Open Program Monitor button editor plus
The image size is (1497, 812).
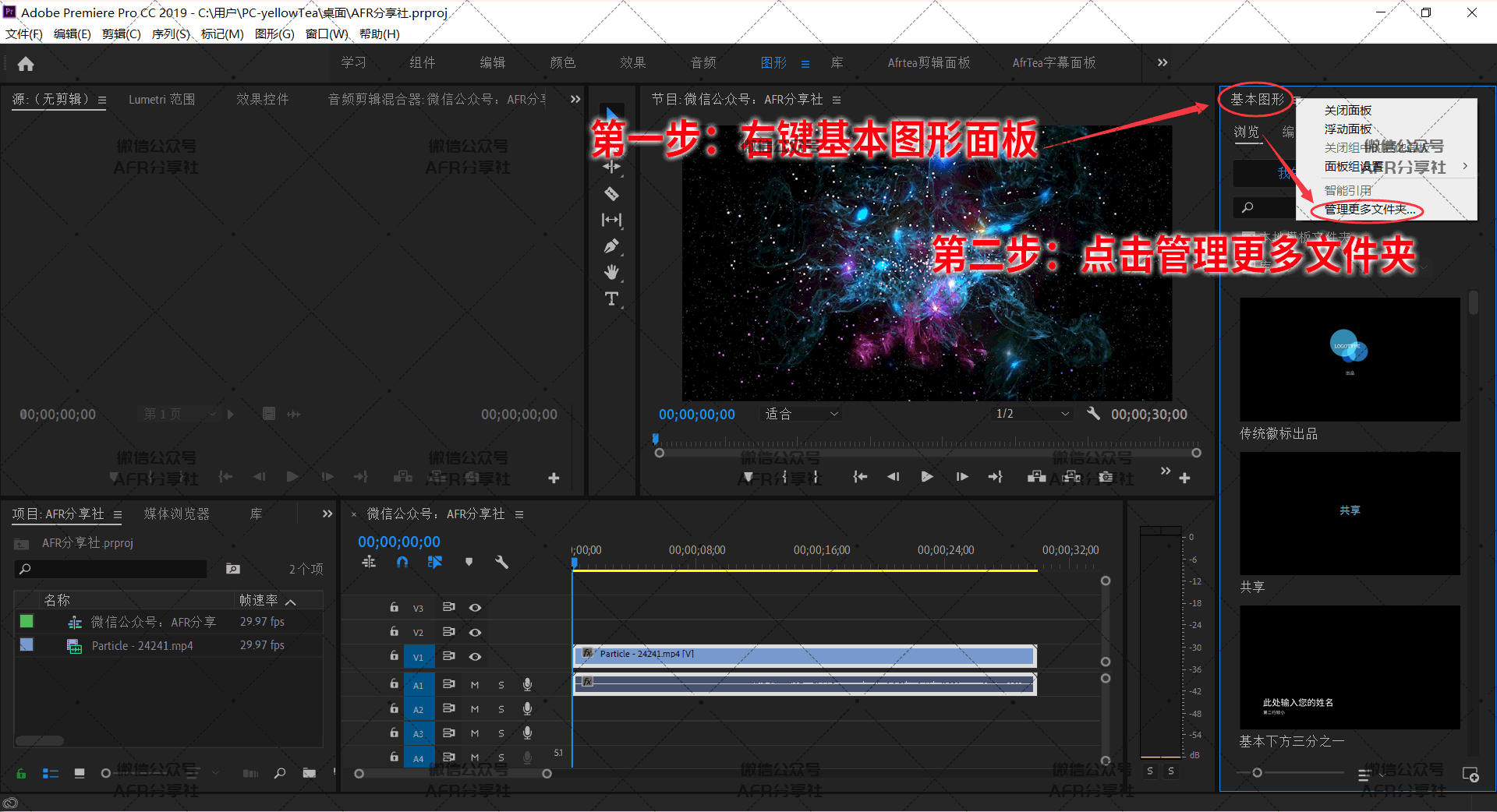1184,478
